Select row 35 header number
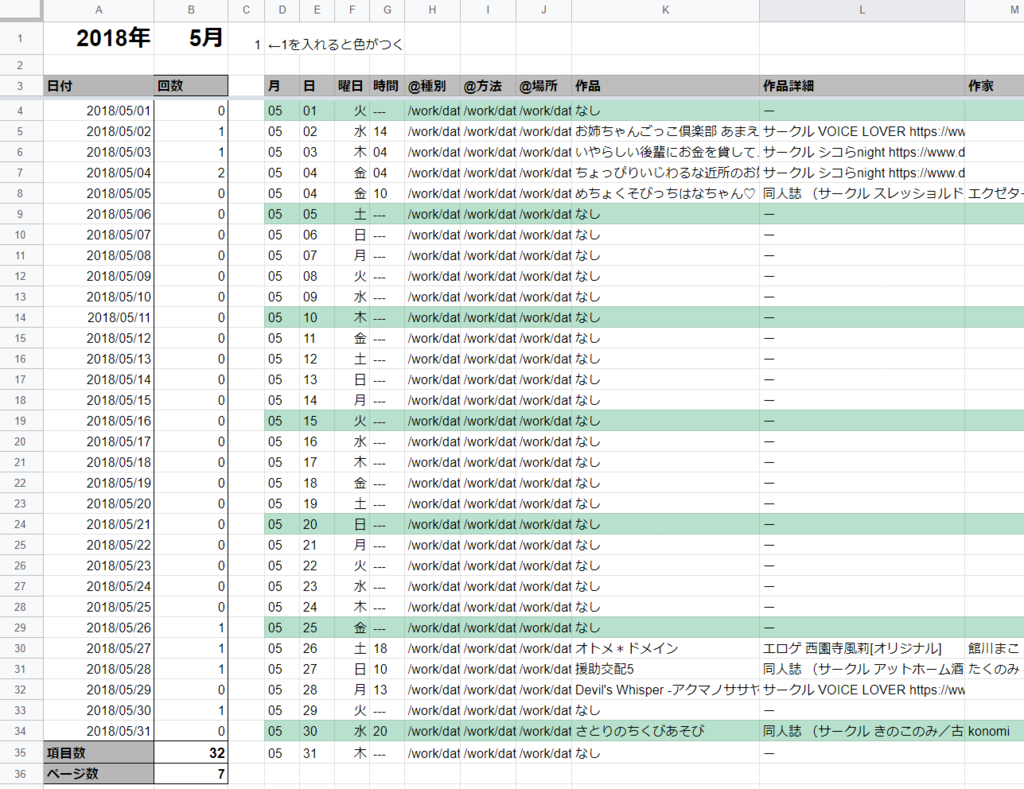This screenshot has width=1024, height=789. point(21,752)
